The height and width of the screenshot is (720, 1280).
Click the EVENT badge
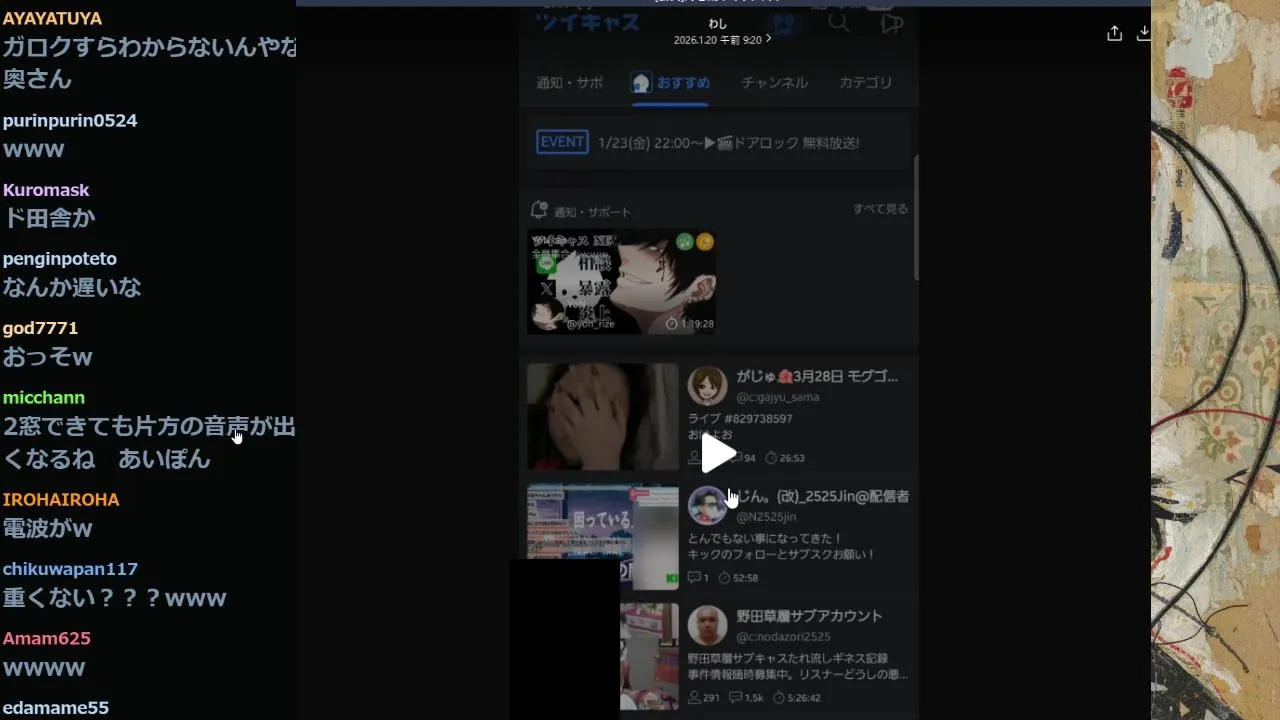click(562, 142)
